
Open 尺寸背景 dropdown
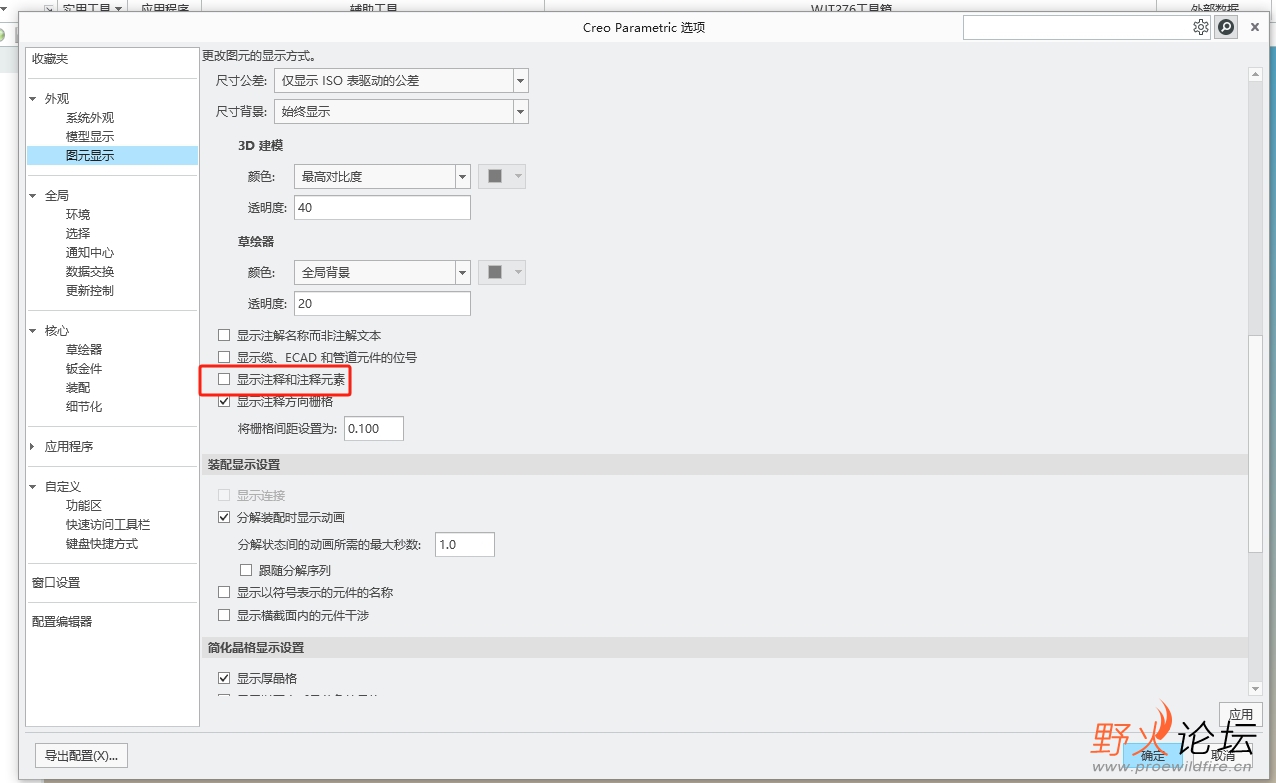(520, 111)
